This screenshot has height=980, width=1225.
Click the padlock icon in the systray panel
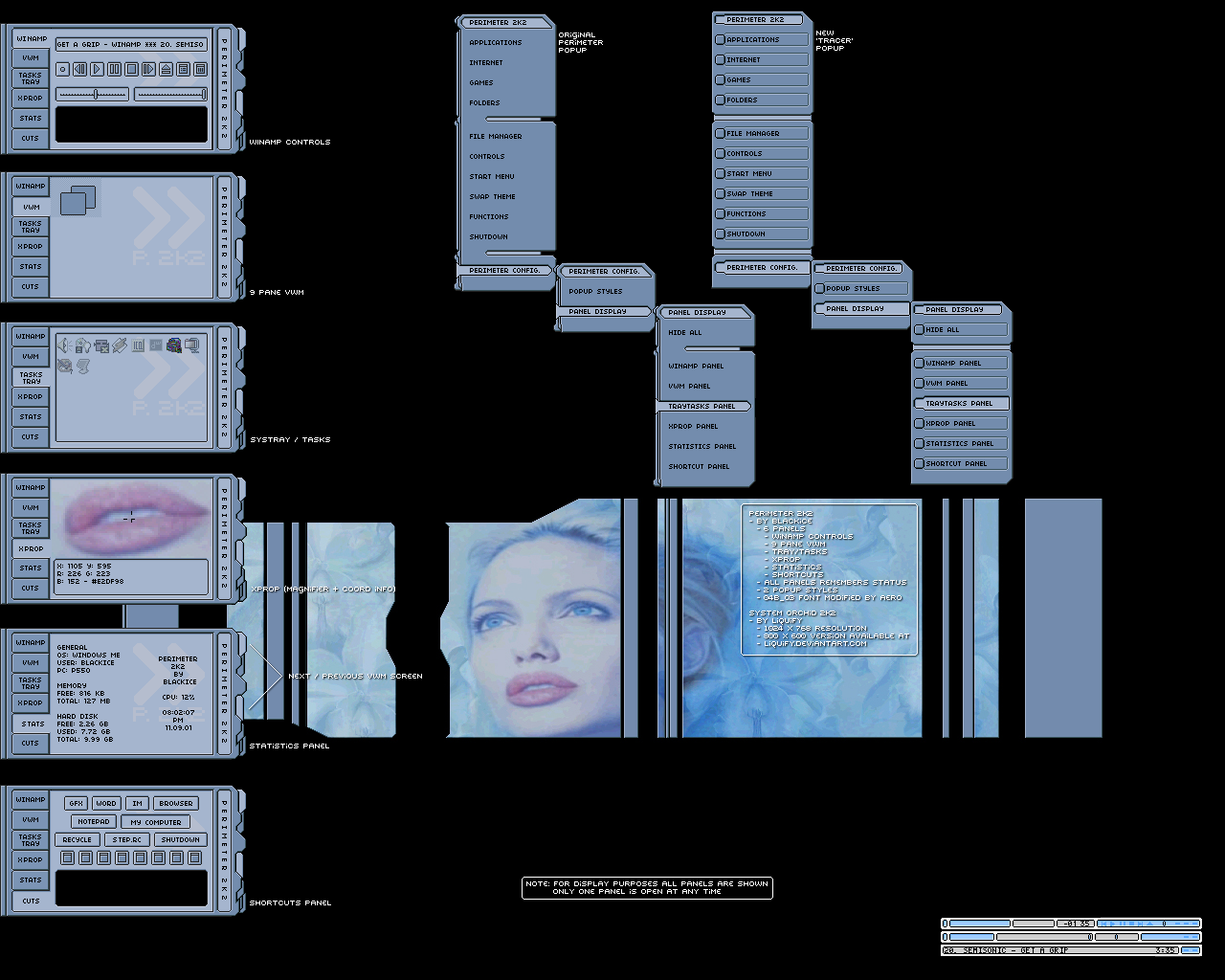click(x=82, y=345)
